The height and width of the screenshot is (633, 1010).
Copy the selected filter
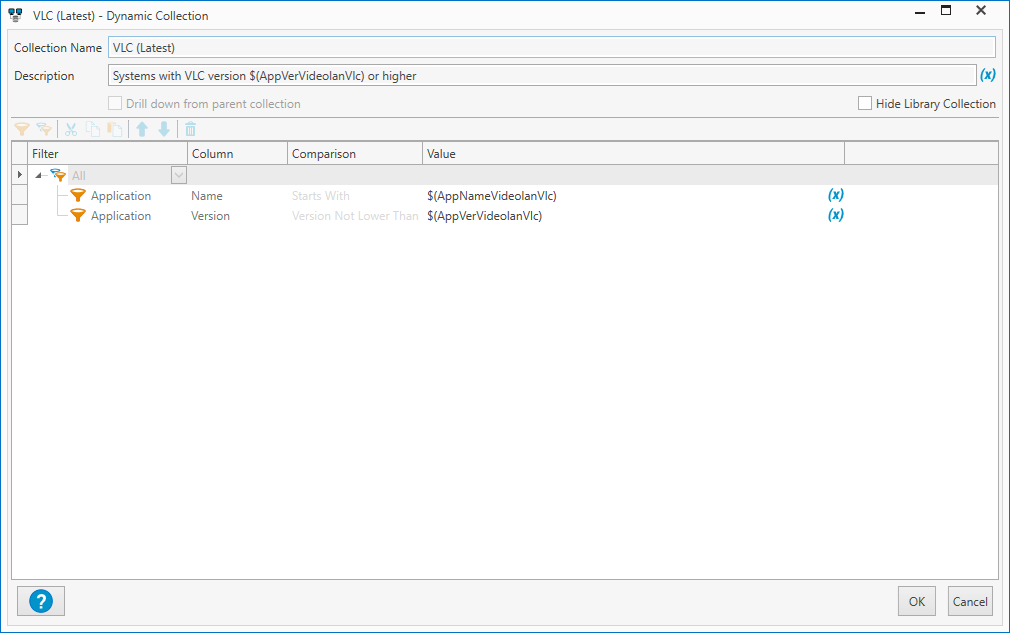[91, 129]
